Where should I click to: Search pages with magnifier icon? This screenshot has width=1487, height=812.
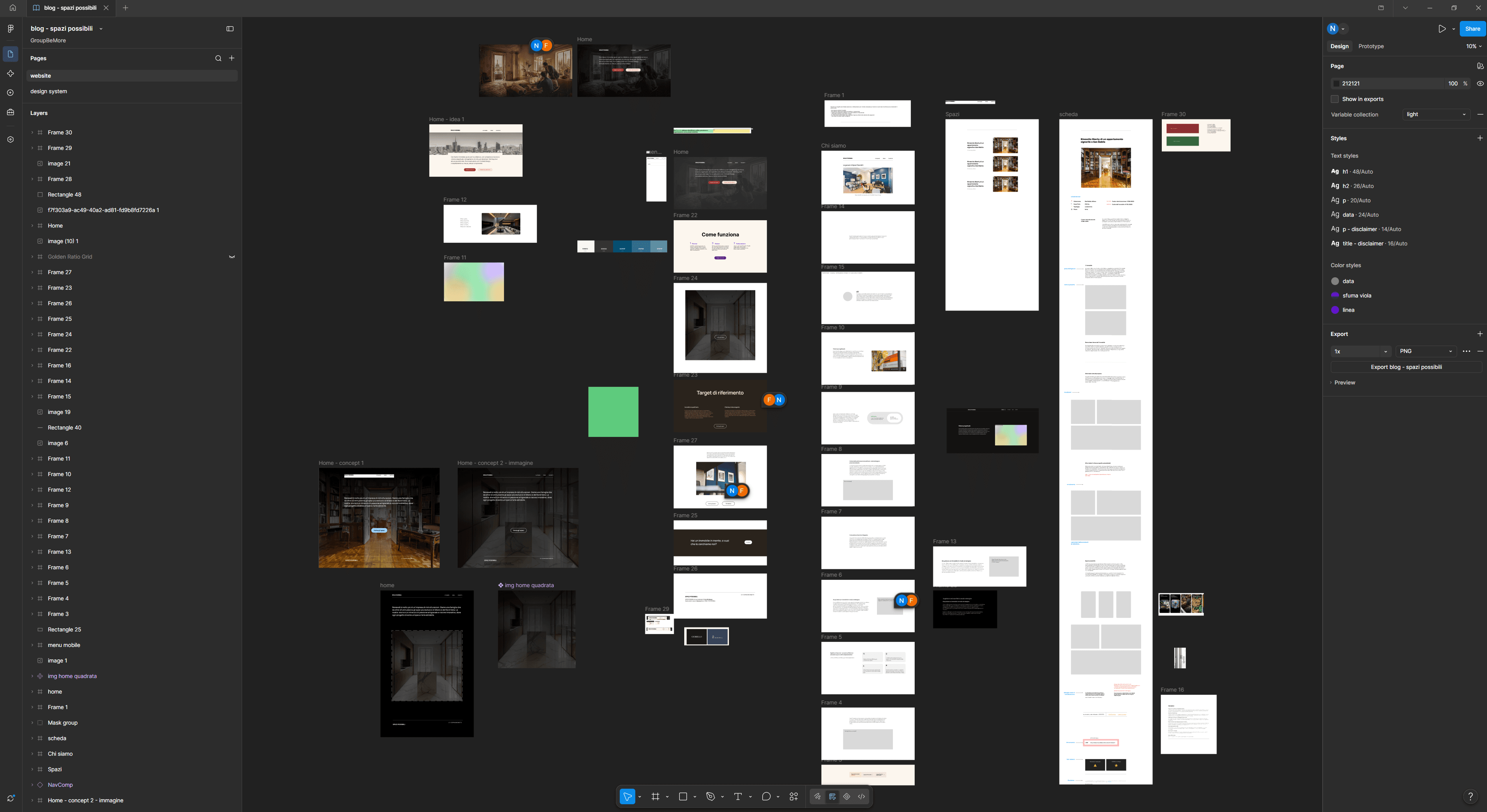[x=218, y=58]
